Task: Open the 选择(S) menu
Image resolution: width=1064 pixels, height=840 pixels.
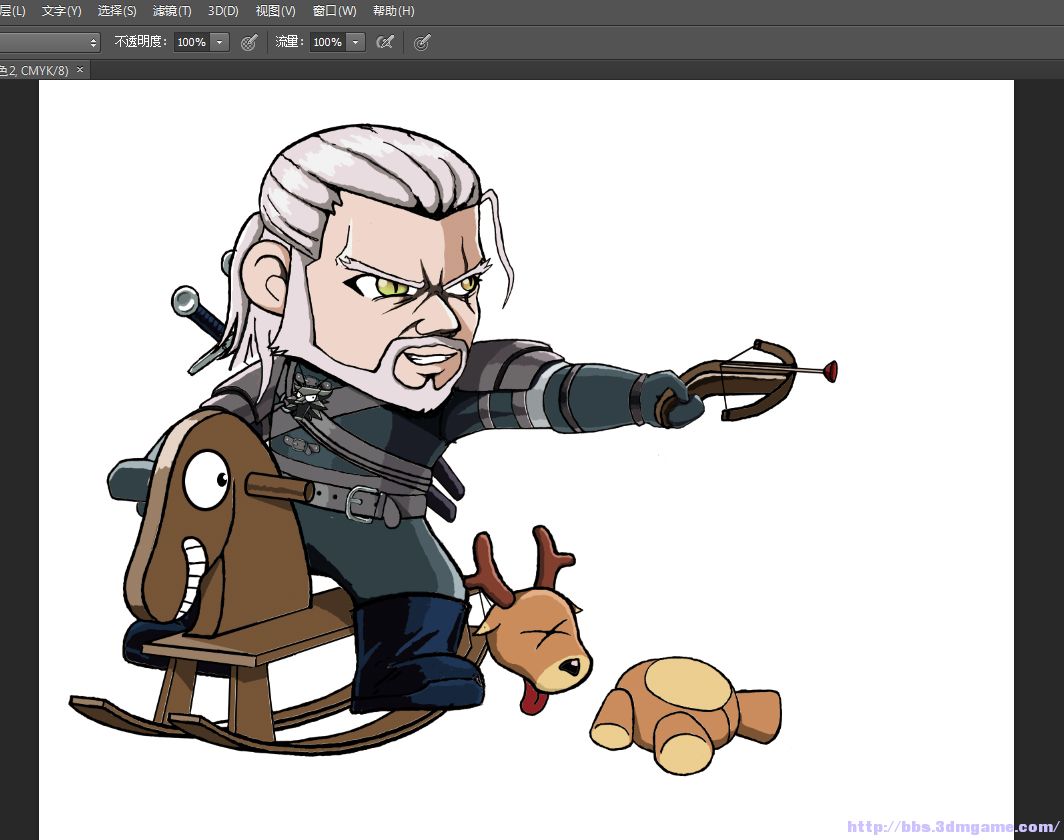Action: pos(117,11)
